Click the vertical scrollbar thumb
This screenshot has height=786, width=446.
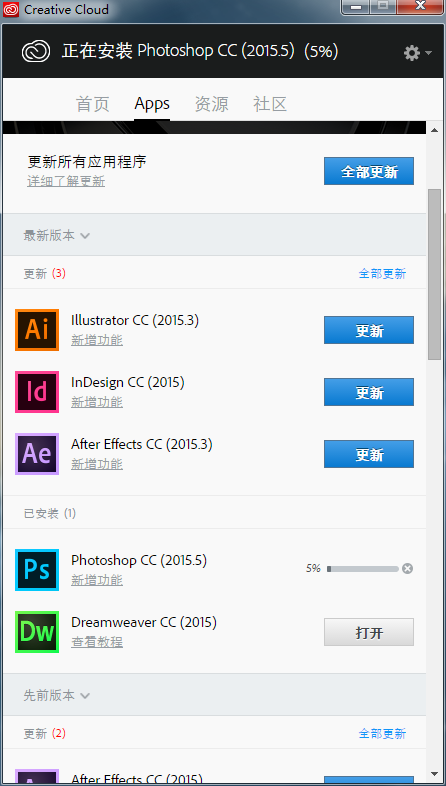(x=434, y=274)
